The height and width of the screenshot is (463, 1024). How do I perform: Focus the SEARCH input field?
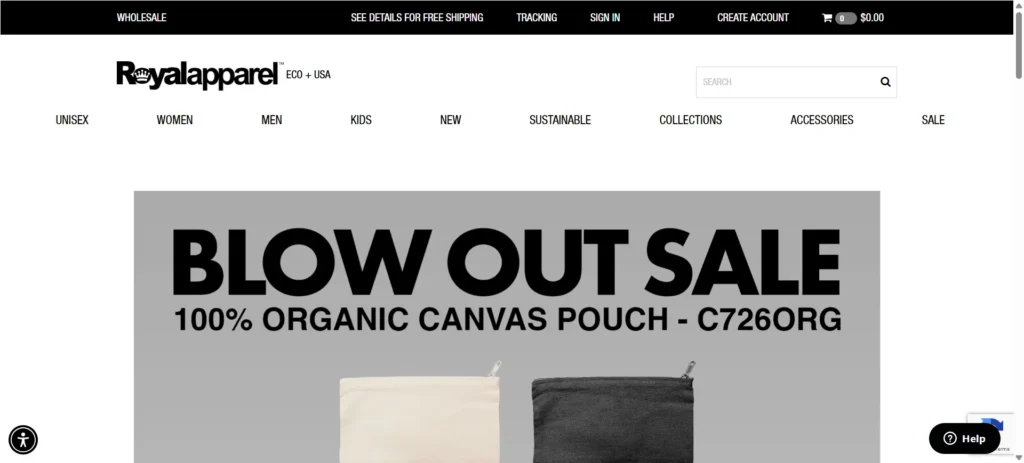(787, 82)
